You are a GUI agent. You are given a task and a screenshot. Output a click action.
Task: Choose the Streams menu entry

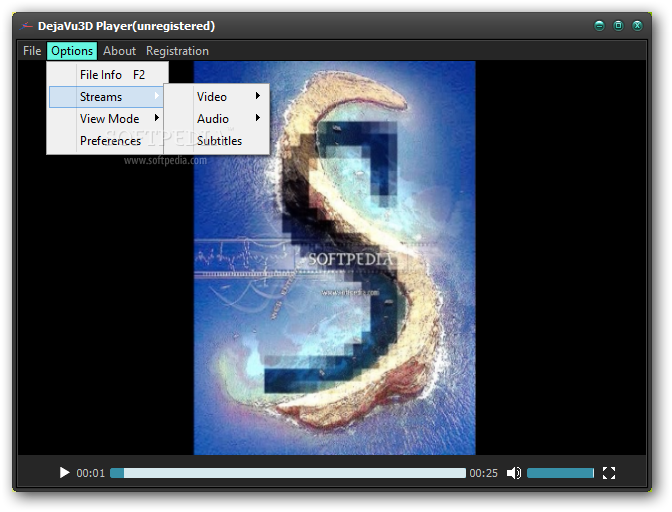106,97
